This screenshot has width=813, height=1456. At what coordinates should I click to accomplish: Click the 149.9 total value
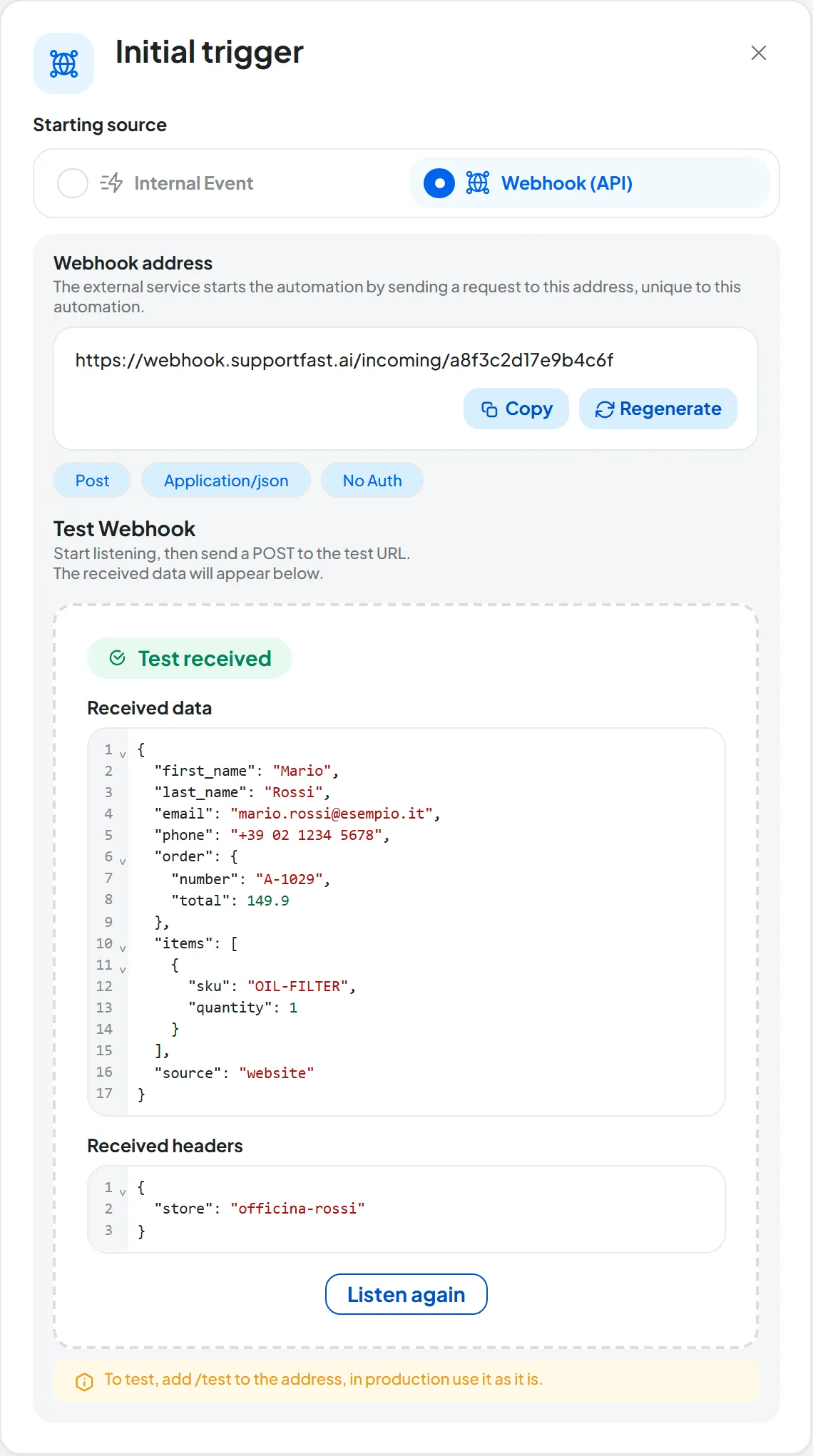[x=268, y=901]
